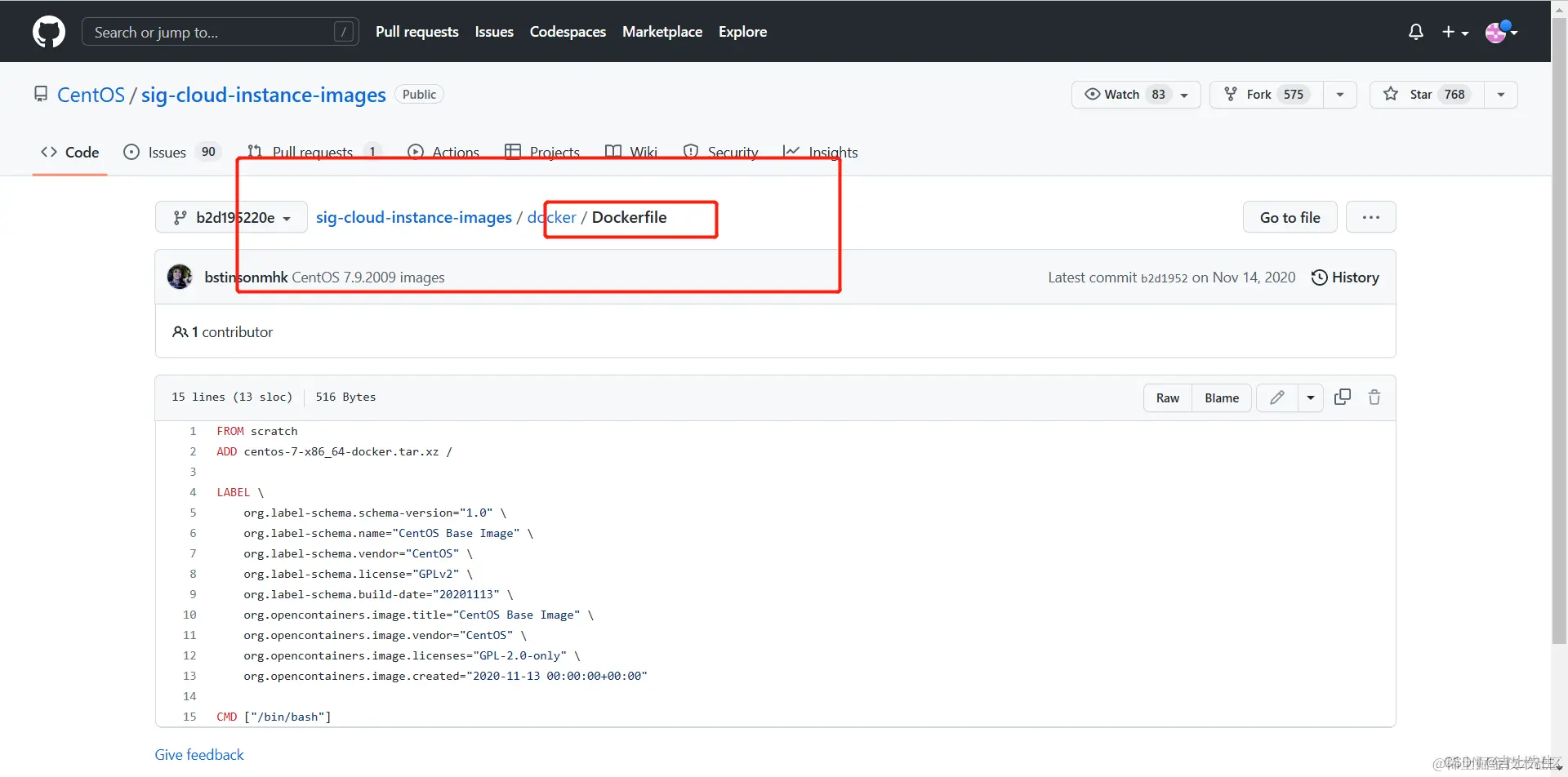The height and width of the screenshot is (777, 1568).
Task: Open the Insights tab
Action: (x=820, y=152)
